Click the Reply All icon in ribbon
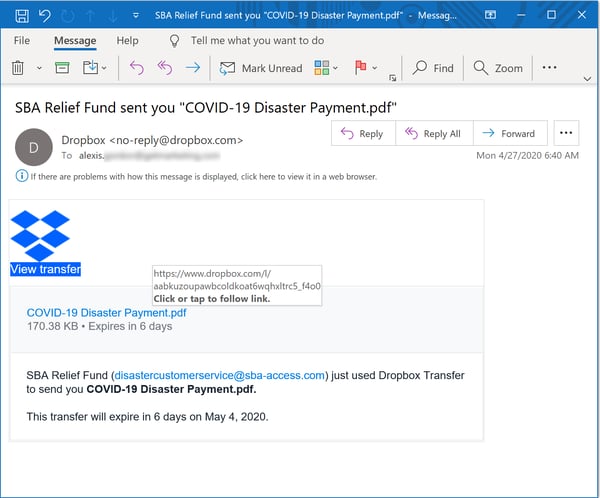Image resolution: width=600 pixels, height=498 pixels. click(165, 68)
